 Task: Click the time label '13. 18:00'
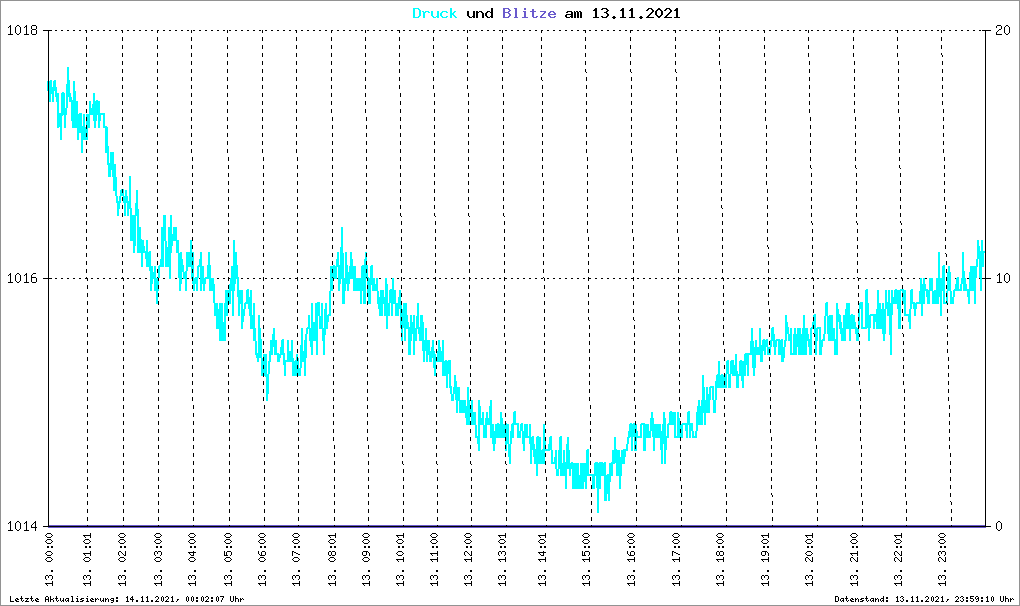(721, 559)
